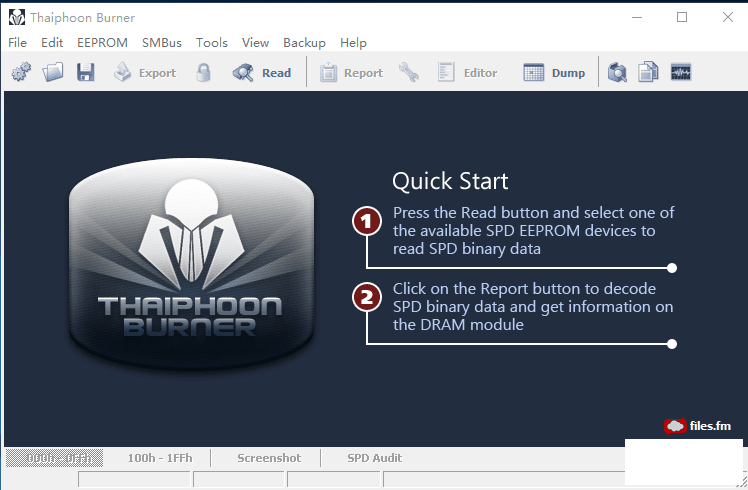The width and height of the screenshot is (748, 490).
Task: Switch to the SPD Audit tab
Action: click(x=374, y=458)
